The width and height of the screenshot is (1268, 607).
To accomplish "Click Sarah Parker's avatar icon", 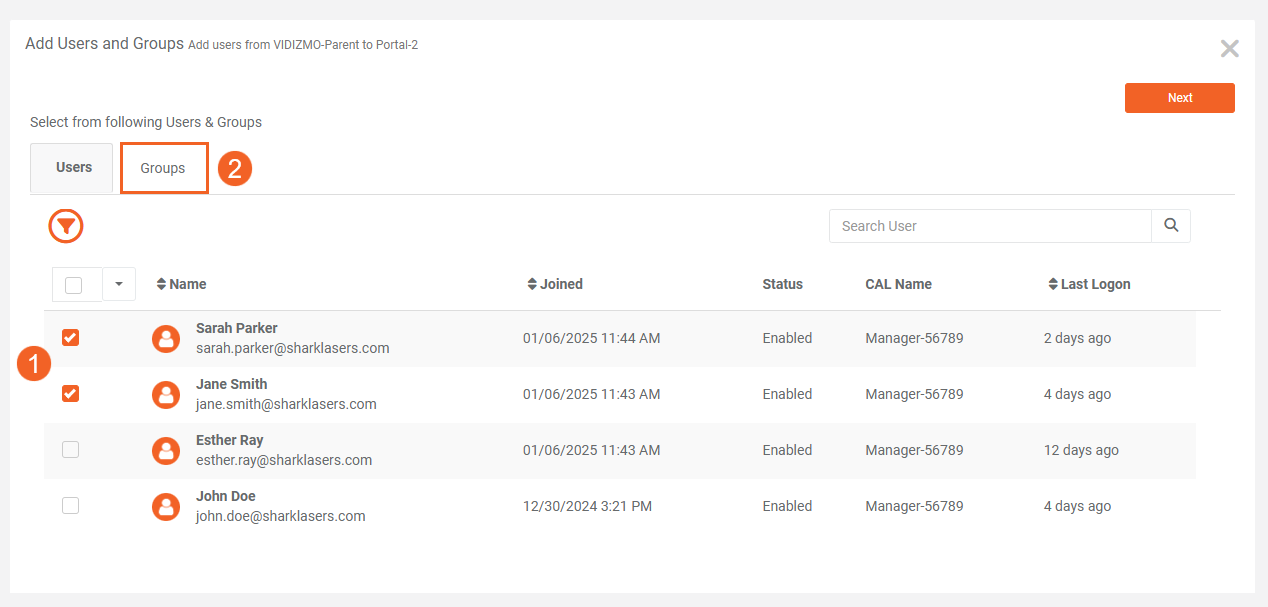I will (166, 339).
